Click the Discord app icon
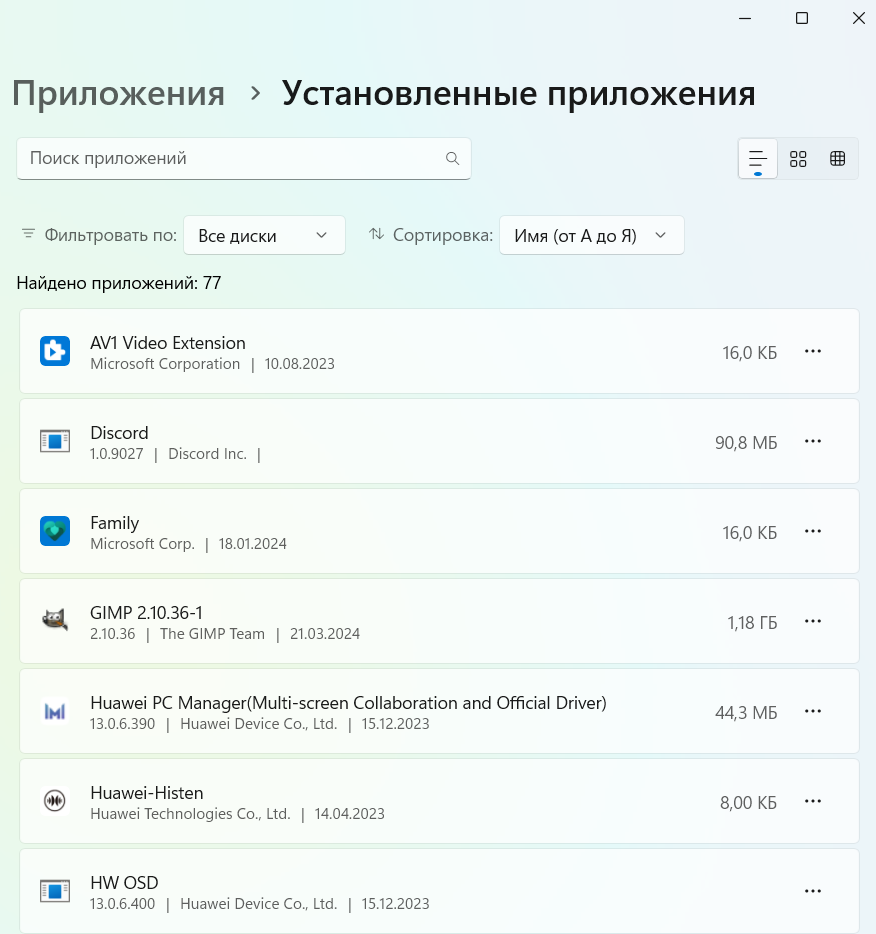Image resolution: width=876 pixels, height=934 pixels. point(55,441)
